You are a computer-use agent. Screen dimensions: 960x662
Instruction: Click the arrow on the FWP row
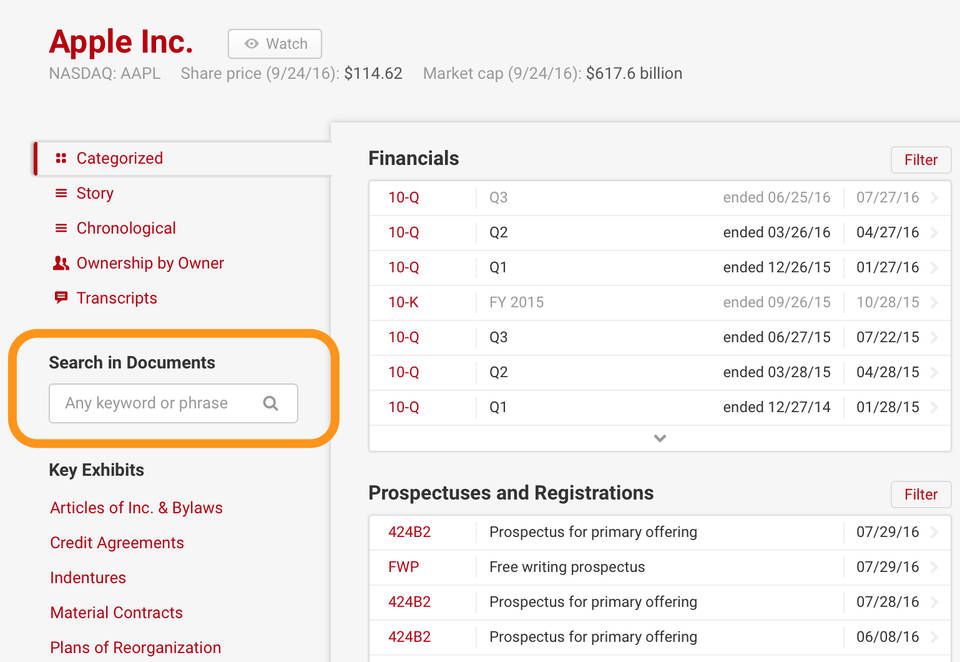pyautogui.click(x=934, y=567)
